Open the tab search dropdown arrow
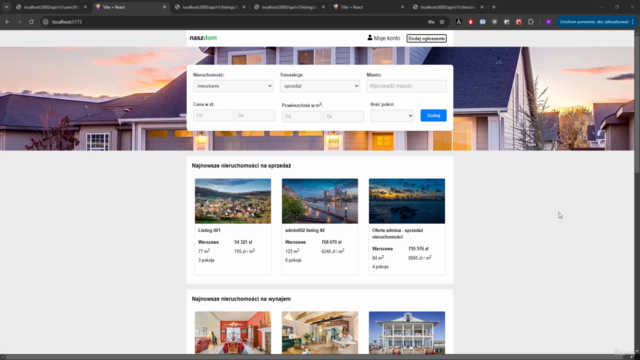Image resolution: width=640 pixels, height=360 pixels. [7, 7]
